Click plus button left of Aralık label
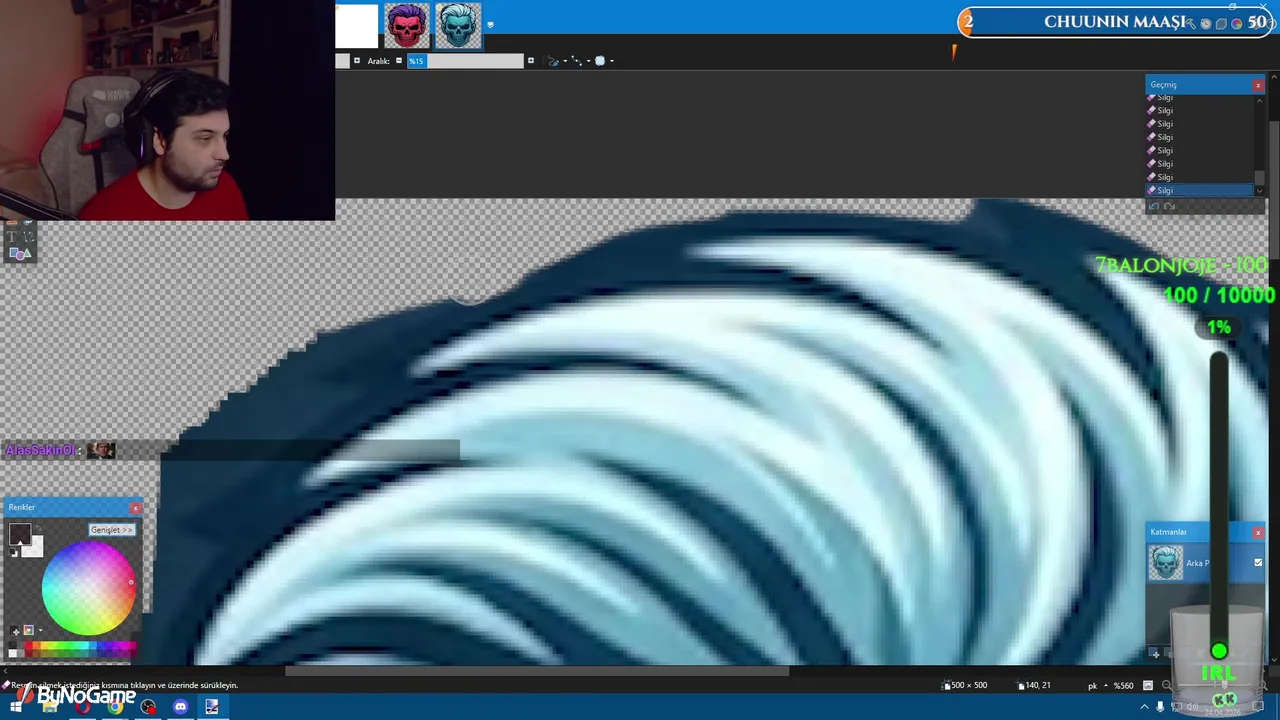This screenshot has width=1280, height=720. coord(357,61)
